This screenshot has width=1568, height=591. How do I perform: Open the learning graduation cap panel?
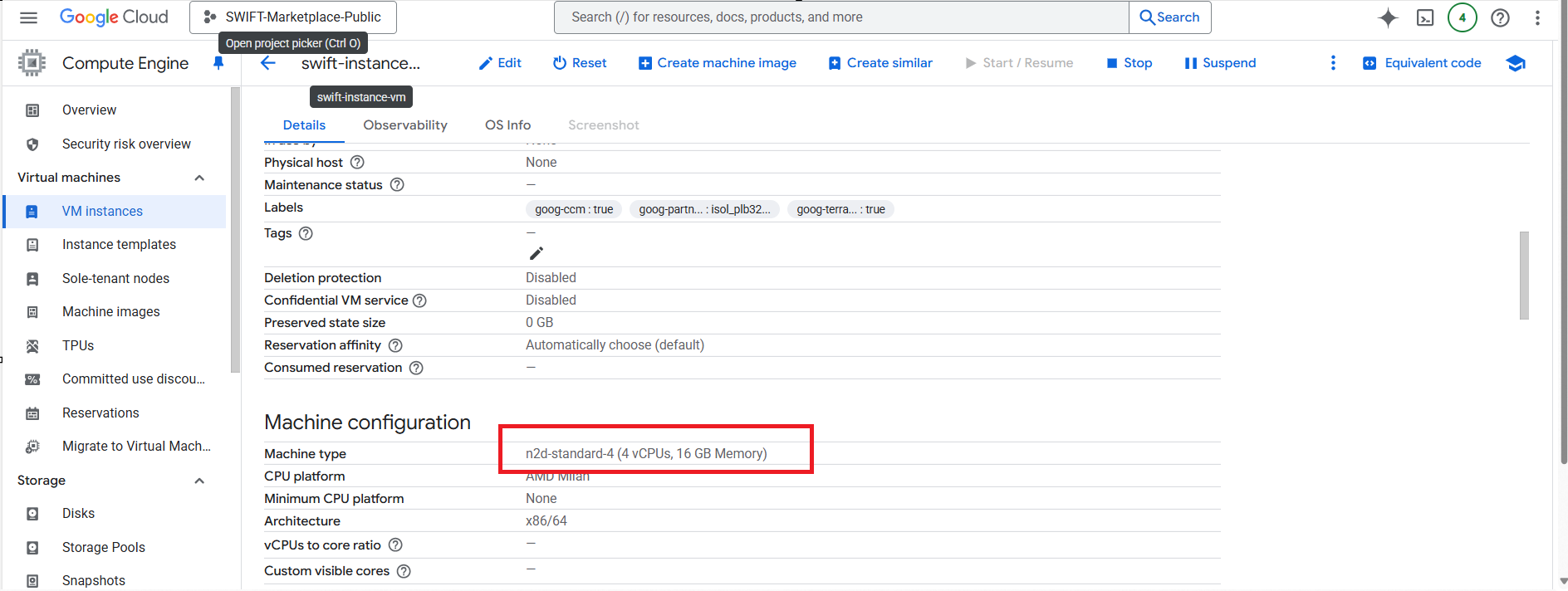1516,63
